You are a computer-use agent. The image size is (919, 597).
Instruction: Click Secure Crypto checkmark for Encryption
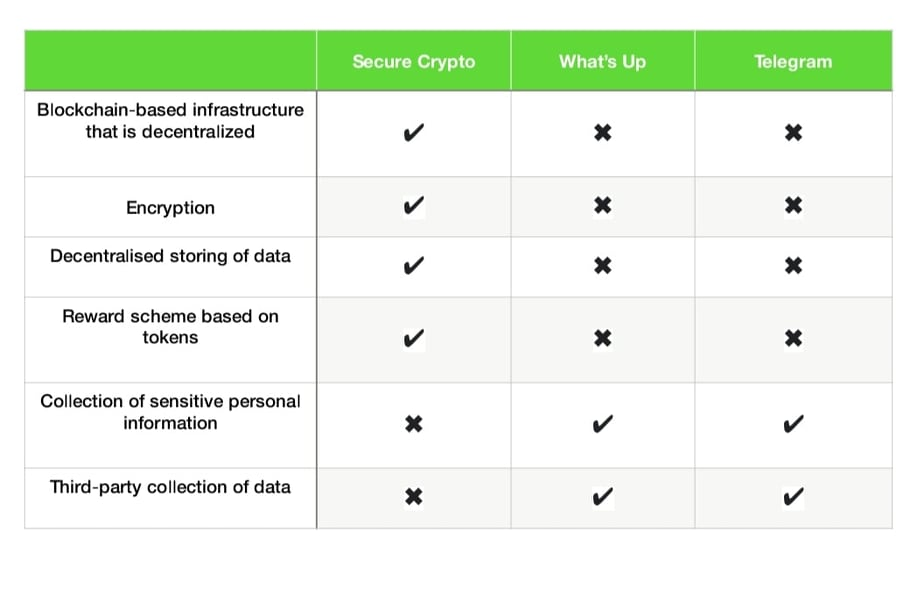(413, 207)
